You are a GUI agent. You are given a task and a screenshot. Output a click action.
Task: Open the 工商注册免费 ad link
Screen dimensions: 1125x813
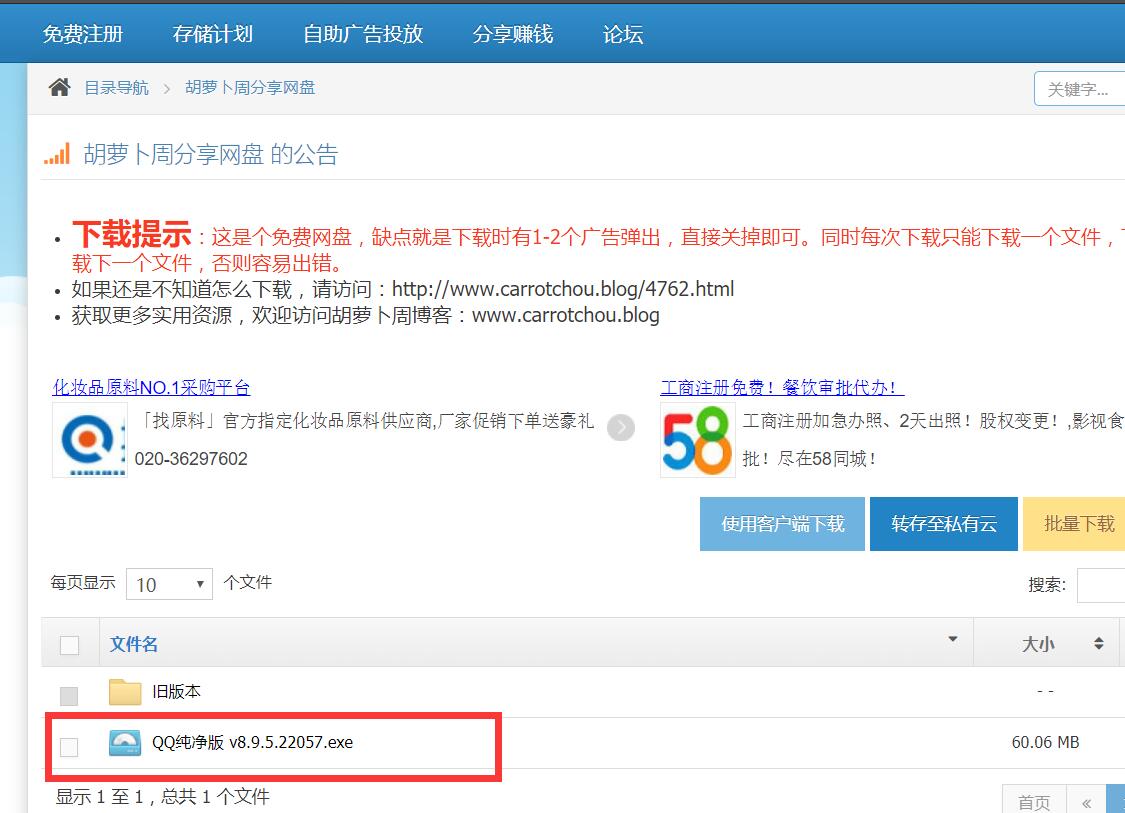[x=782, y=387]
